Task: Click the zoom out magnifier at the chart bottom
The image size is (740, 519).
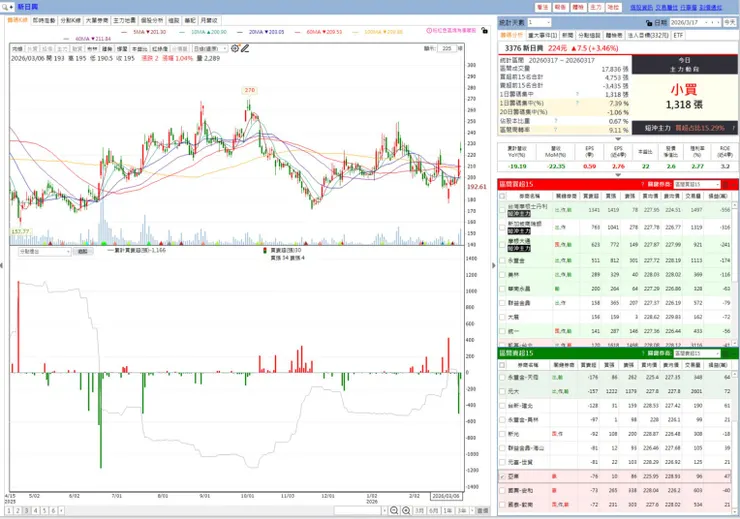Action: tap(394, 511)
